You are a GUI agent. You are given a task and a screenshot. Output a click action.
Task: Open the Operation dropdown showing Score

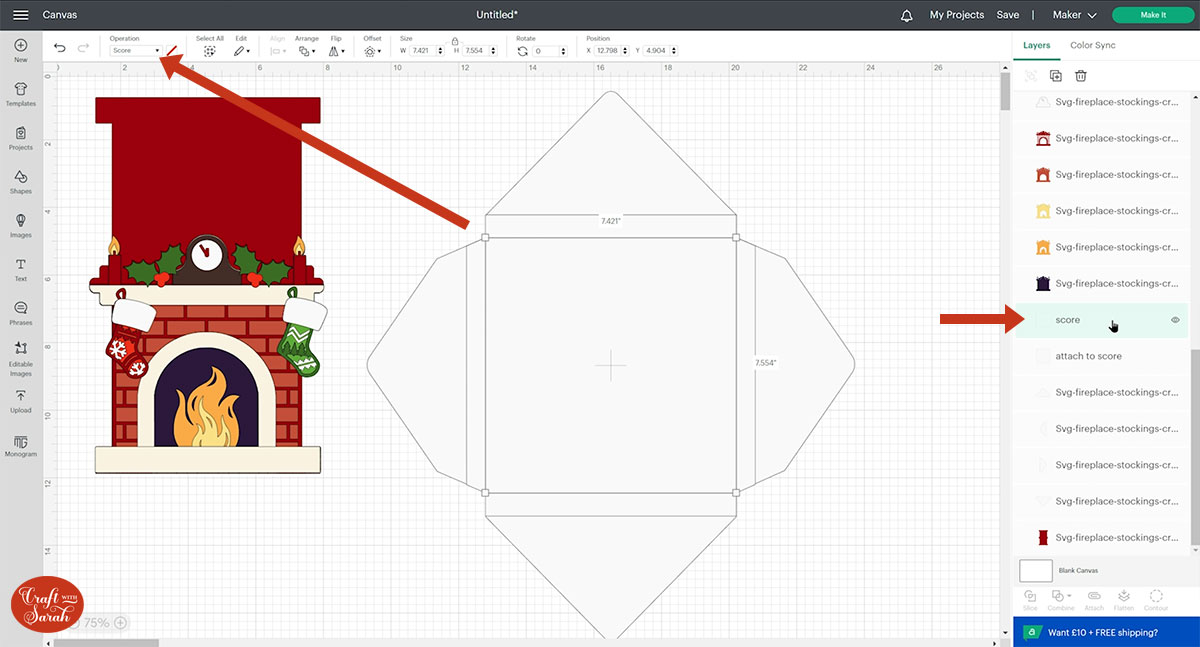[x=135, y=48]
